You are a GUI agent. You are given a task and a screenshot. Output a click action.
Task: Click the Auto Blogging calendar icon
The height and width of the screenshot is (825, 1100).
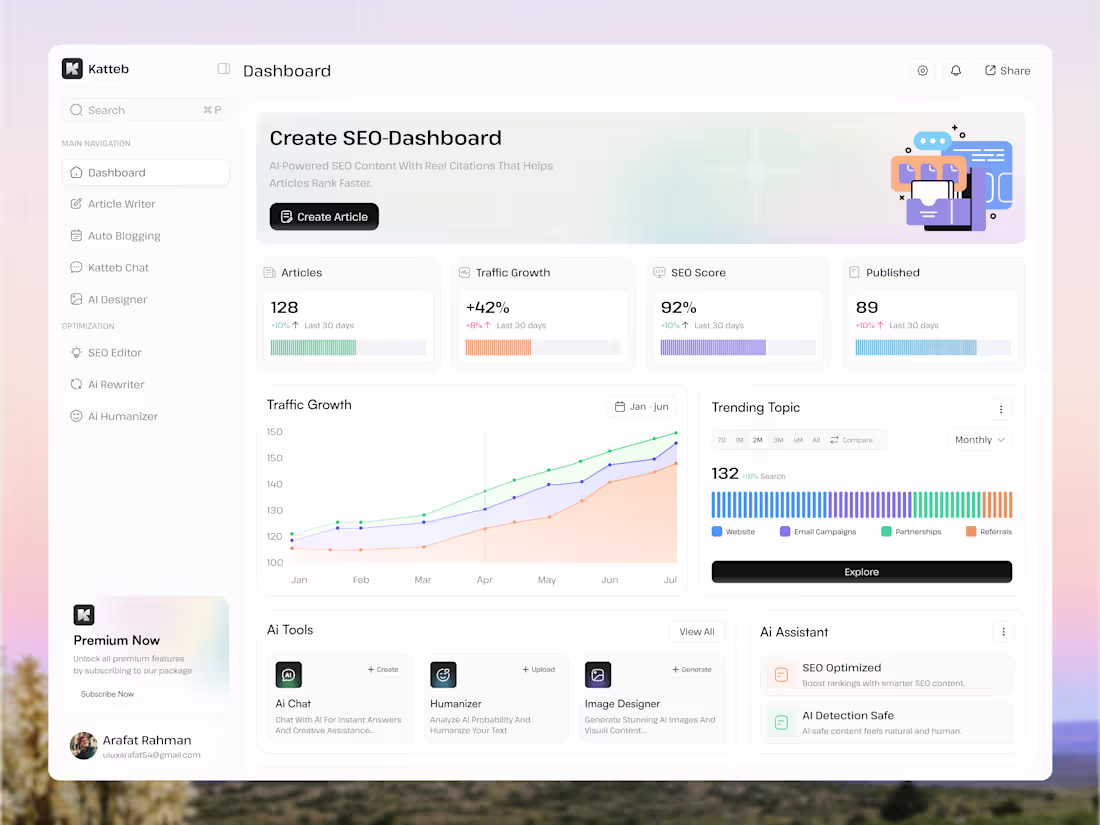click(76, 236)
